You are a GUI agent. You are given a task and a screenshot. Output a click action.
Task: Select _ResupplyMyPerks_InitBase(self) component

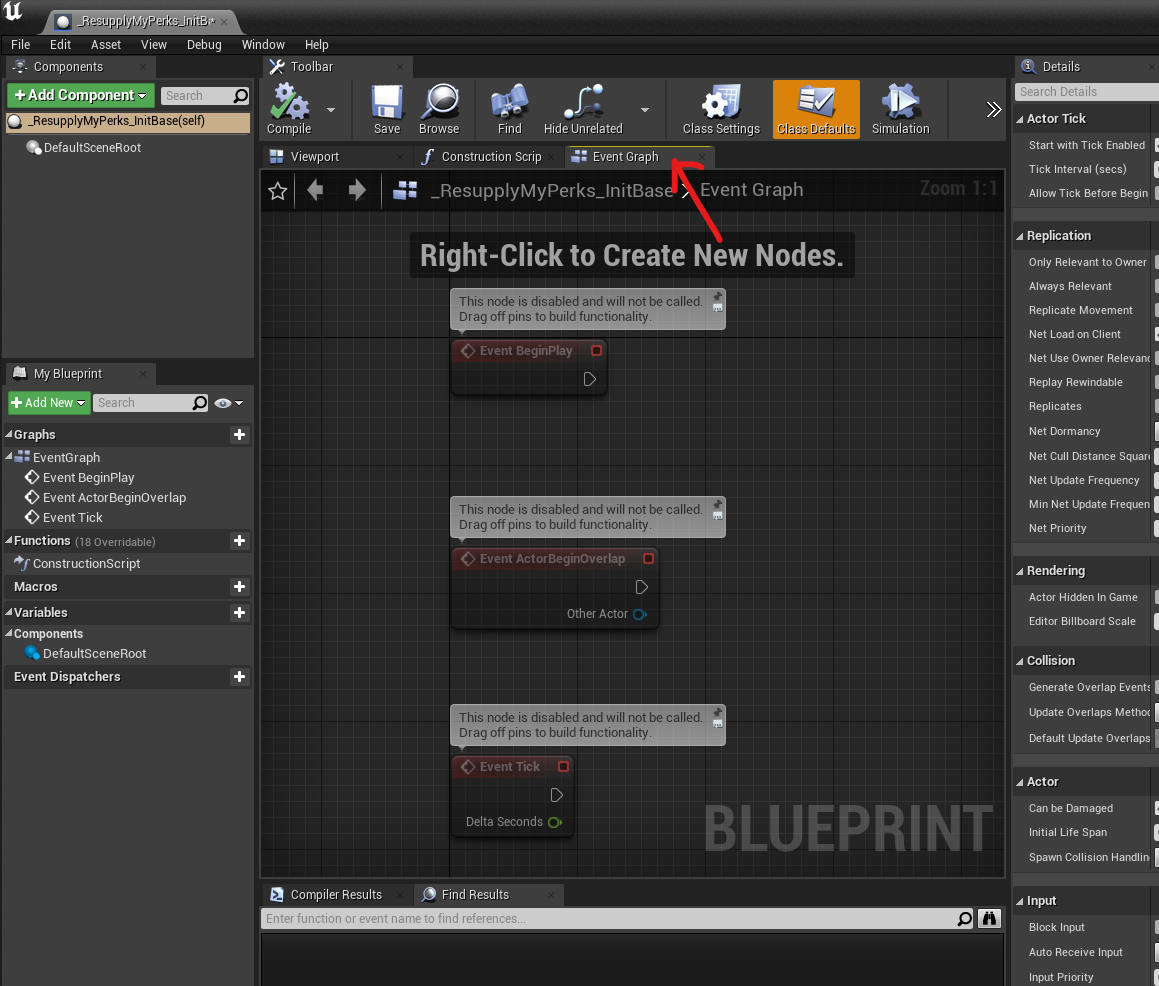click(x=128, y=121)
